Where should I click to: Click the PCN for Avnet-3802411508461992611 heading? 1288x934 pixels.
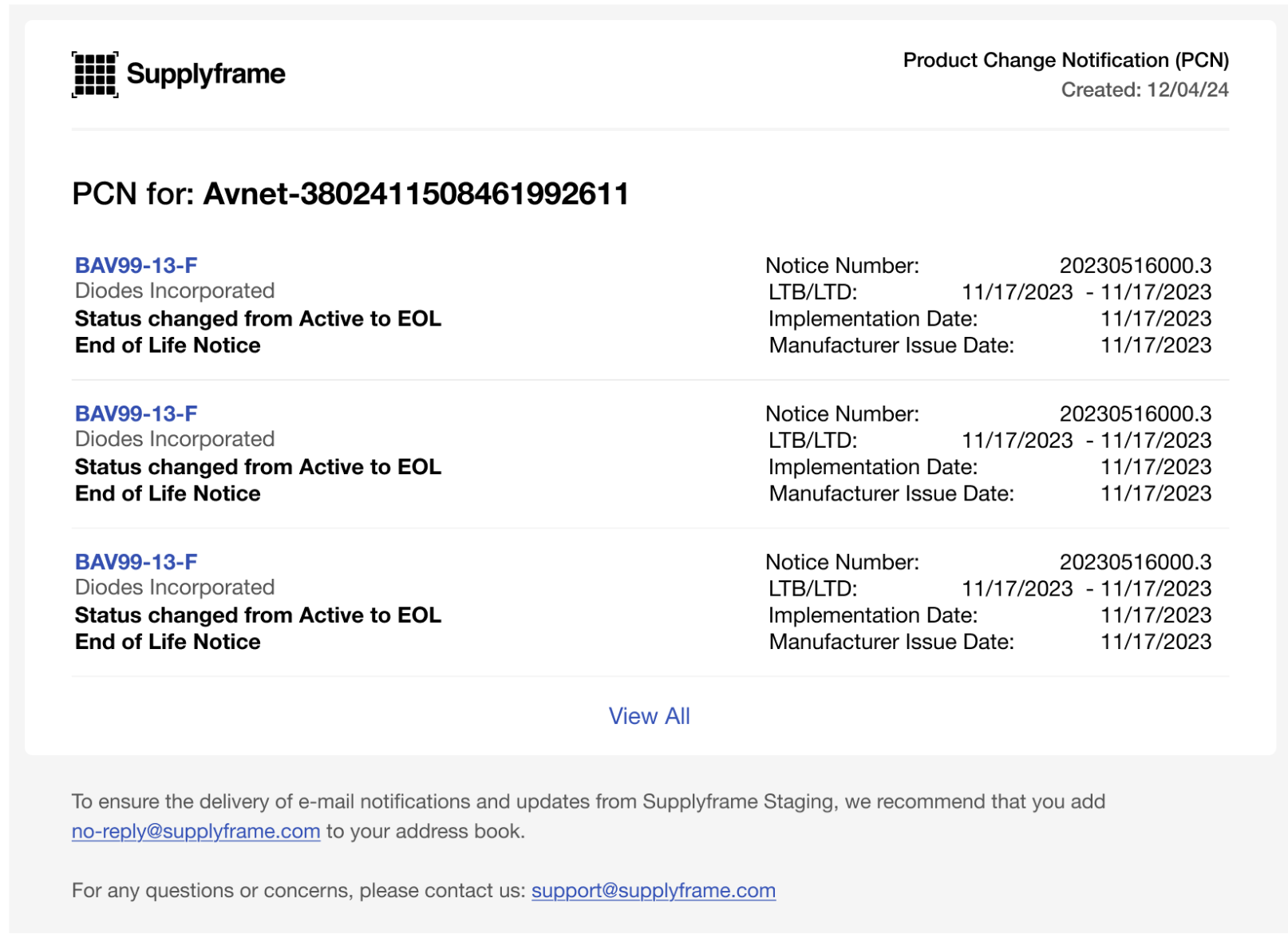350,194
